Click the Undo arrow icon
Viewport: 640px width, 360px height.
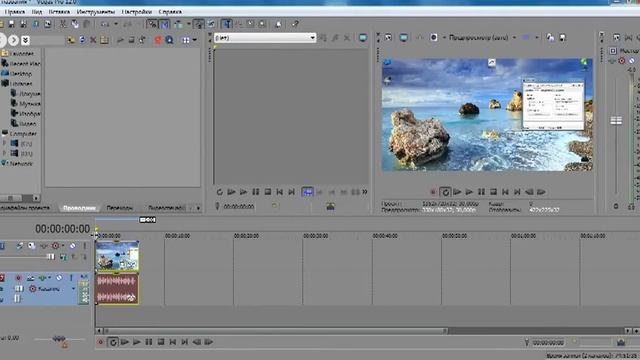tap(104, 24)
